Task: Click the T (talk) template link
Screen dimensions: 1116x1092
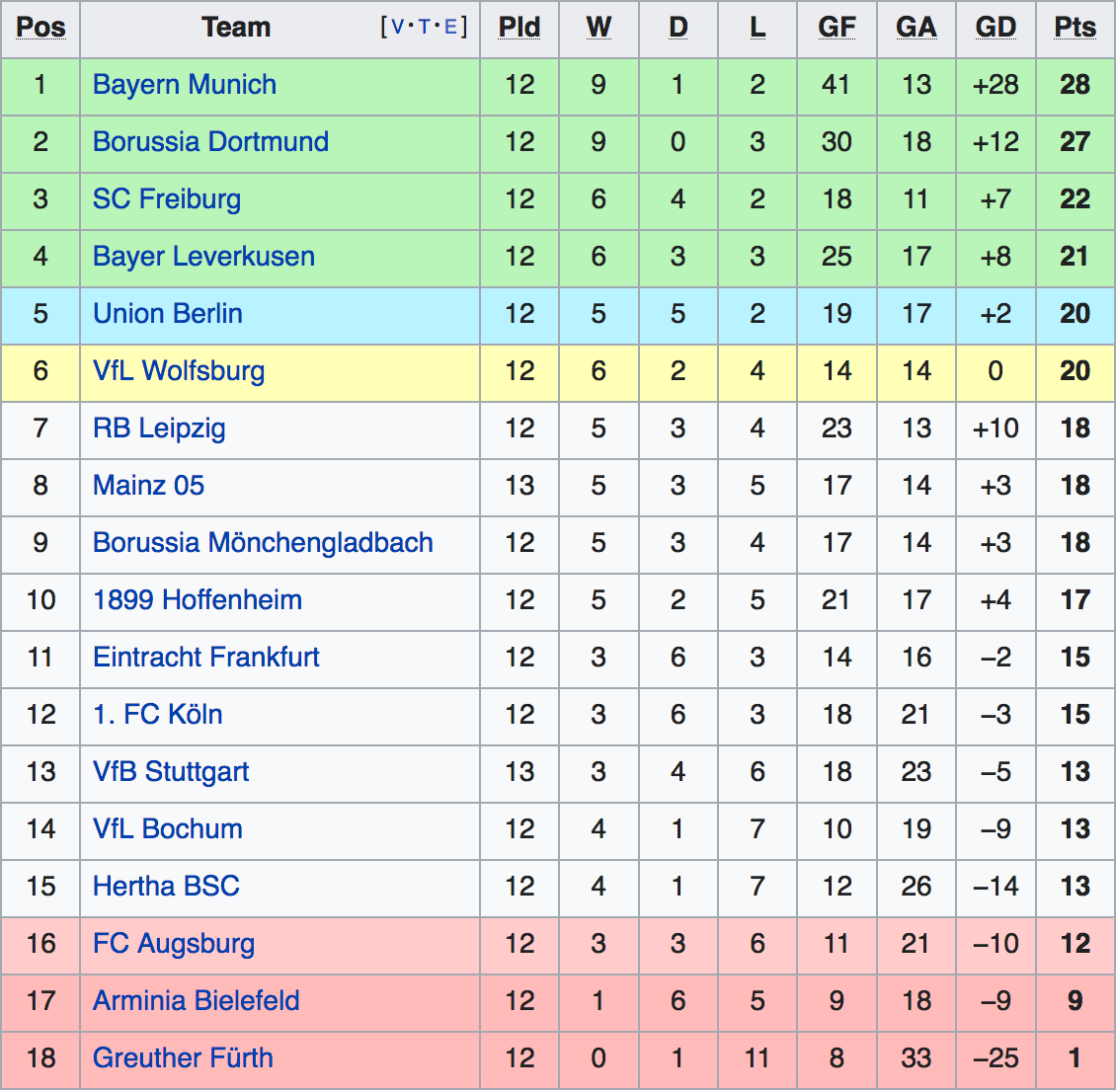Action: point(425,28)
